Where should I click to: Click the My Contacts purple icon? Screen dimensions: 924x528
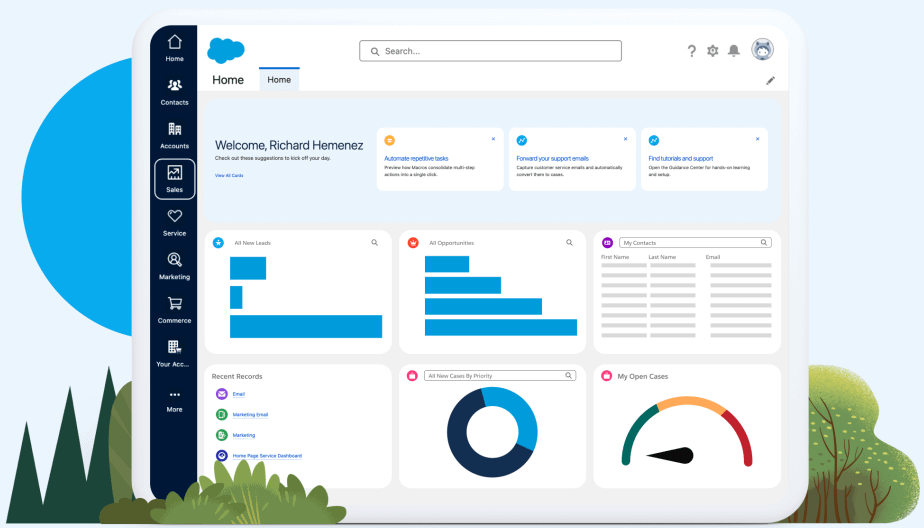pos(607,242)
